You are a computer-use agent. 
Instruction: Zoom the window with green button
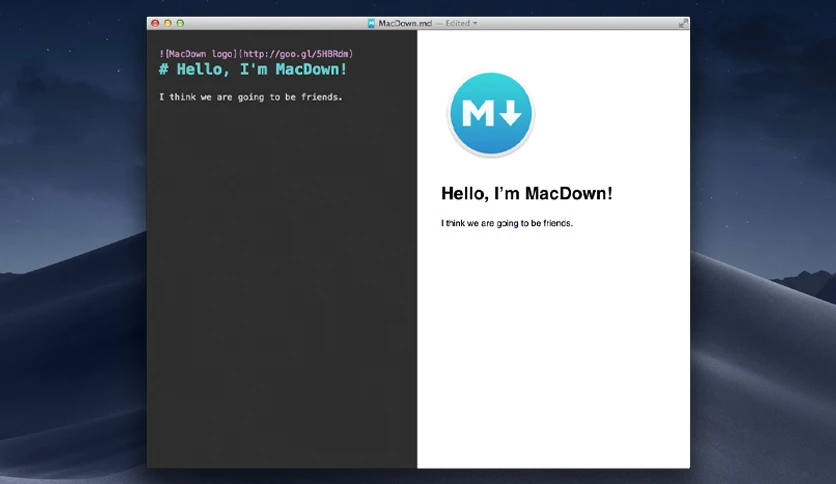point(180,23)
